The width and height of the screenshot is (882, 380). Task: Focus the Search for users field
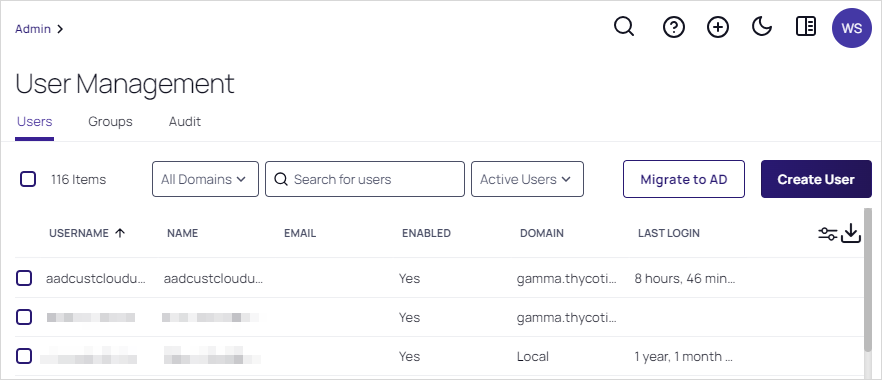point(364,179)
